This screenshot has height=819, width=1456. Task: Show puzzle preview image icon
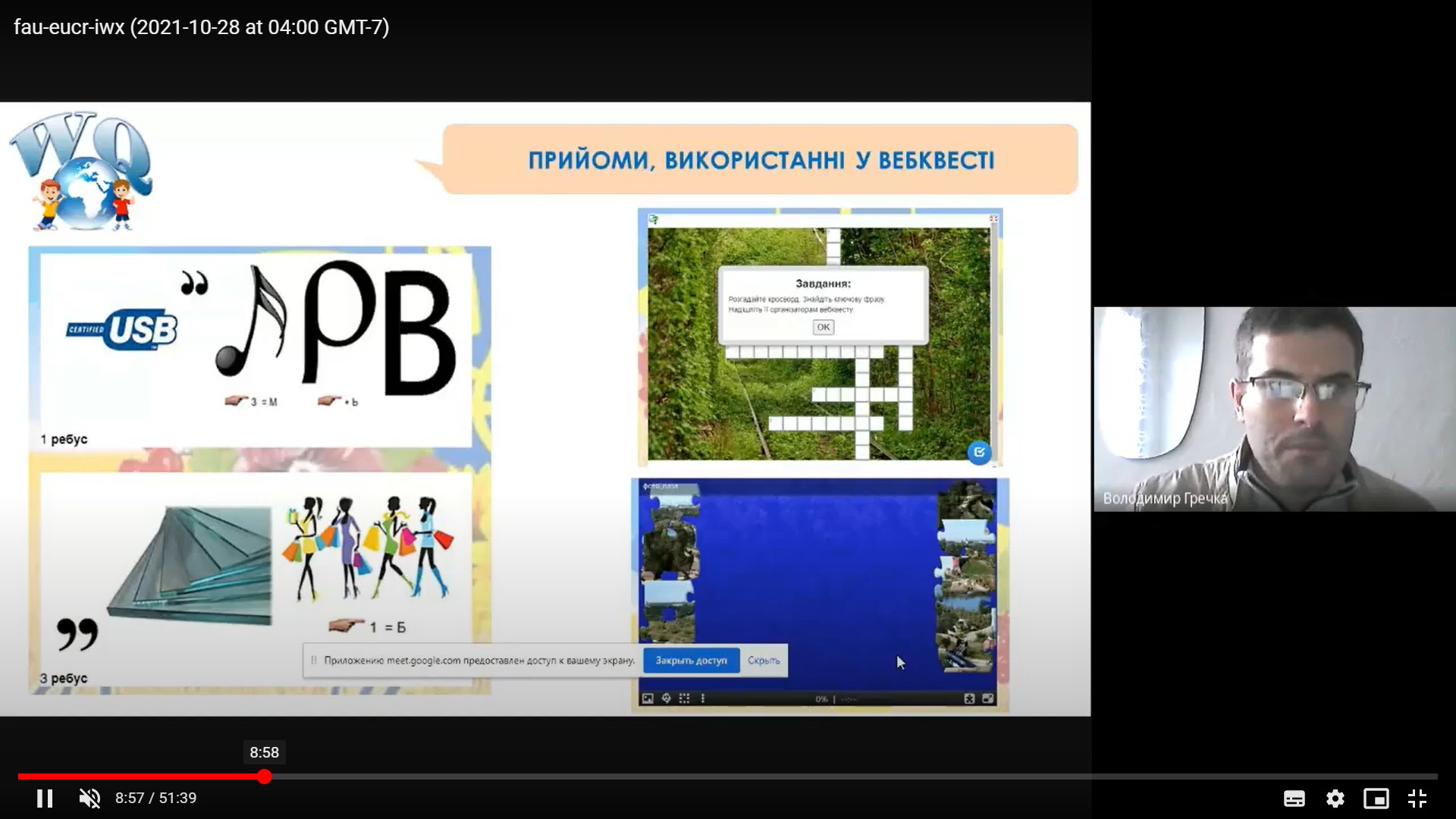coord(648,698)
